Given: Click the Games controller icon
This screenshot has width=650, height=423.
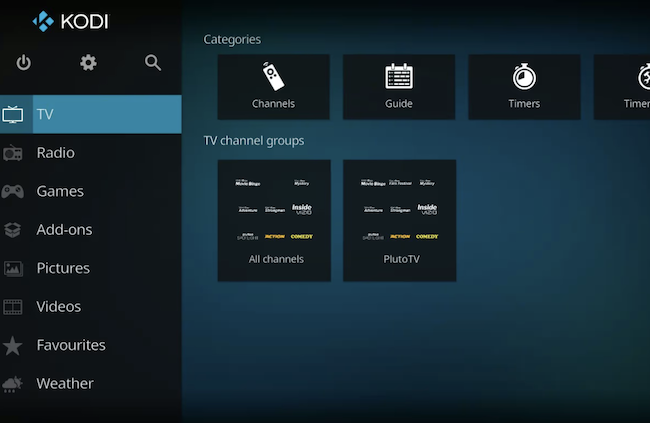Looking at the screenshot, I should (x=13, y=191).
